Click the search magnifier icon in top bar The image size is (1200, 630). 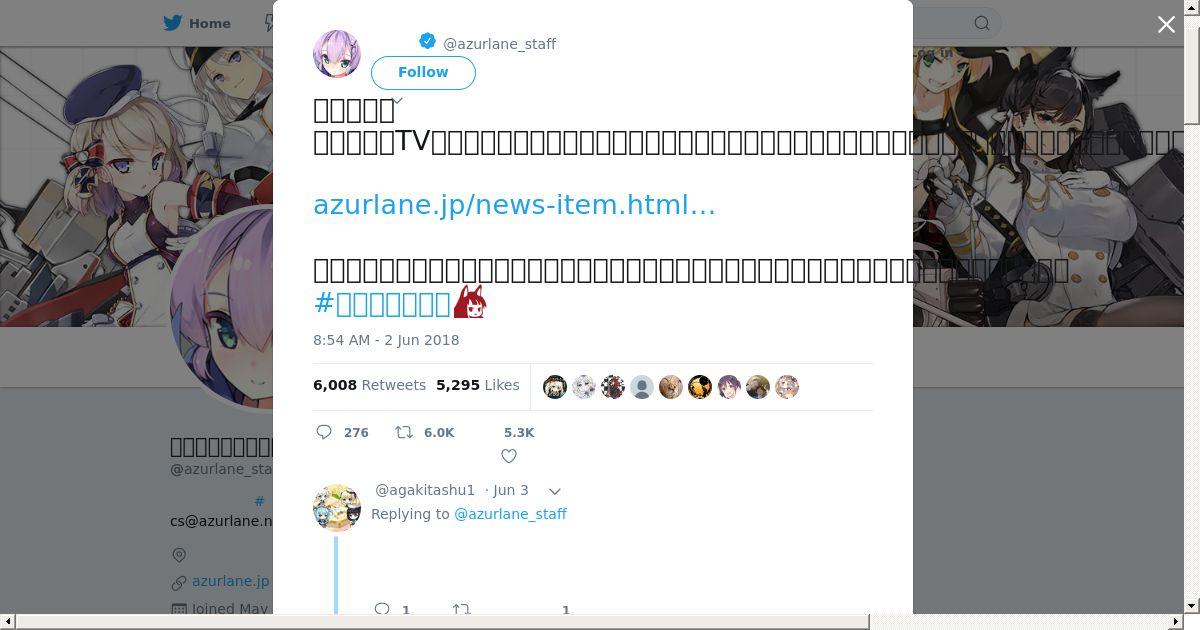(x=982, y=23)
